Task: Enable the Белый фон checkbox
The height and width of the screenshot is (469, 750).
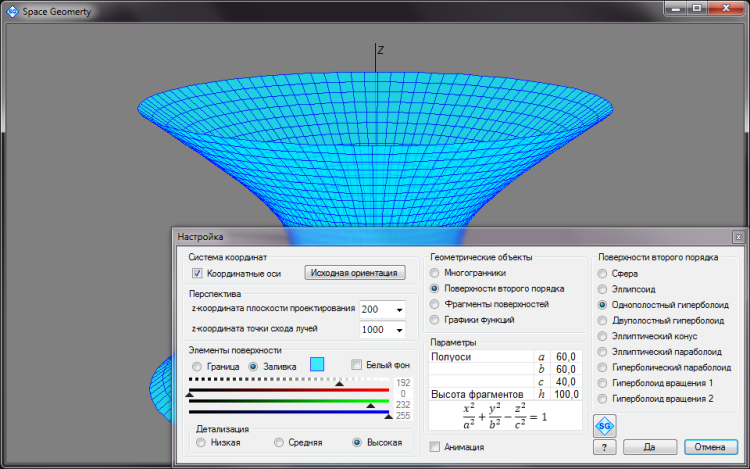Action: [x=356, y=366]
